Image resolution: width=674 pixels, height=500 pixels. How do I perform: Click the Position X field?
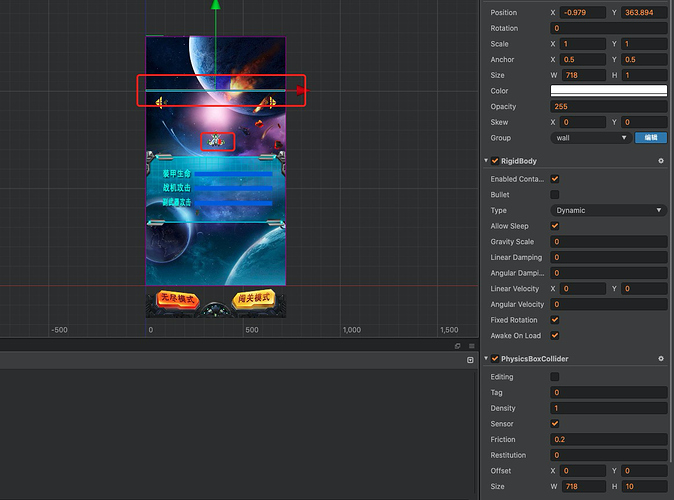583,12
